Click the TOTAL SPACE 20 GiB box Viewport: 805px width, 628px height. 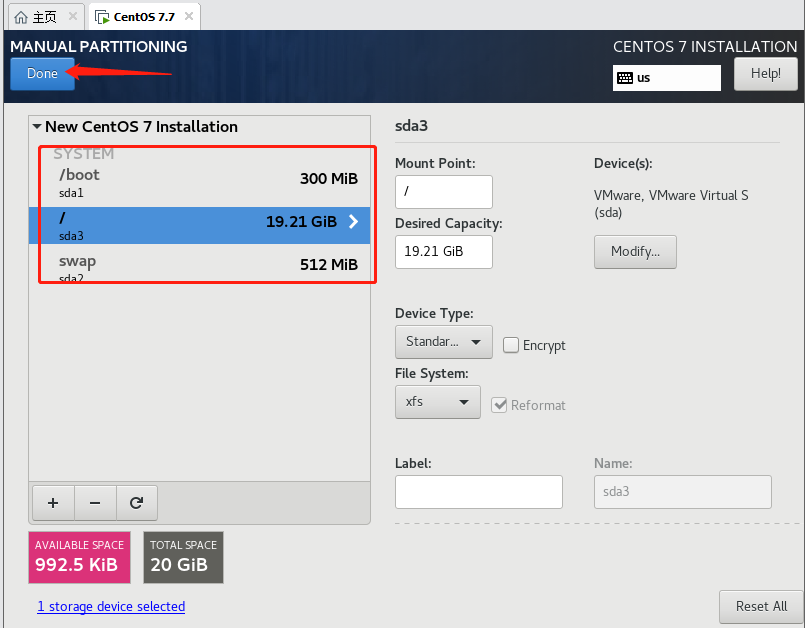tap(183, 557)
